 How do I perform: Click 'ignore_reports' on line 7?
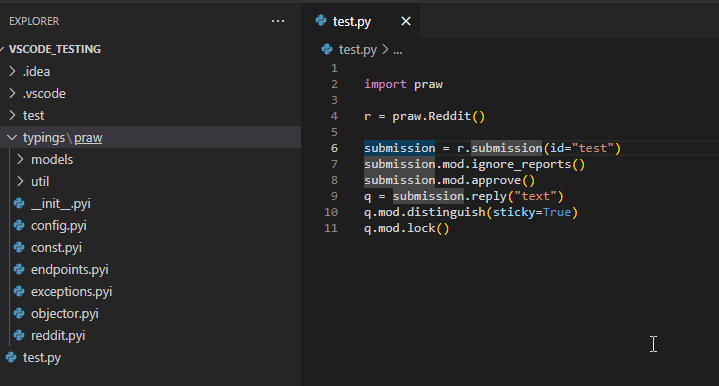[521, 165]
